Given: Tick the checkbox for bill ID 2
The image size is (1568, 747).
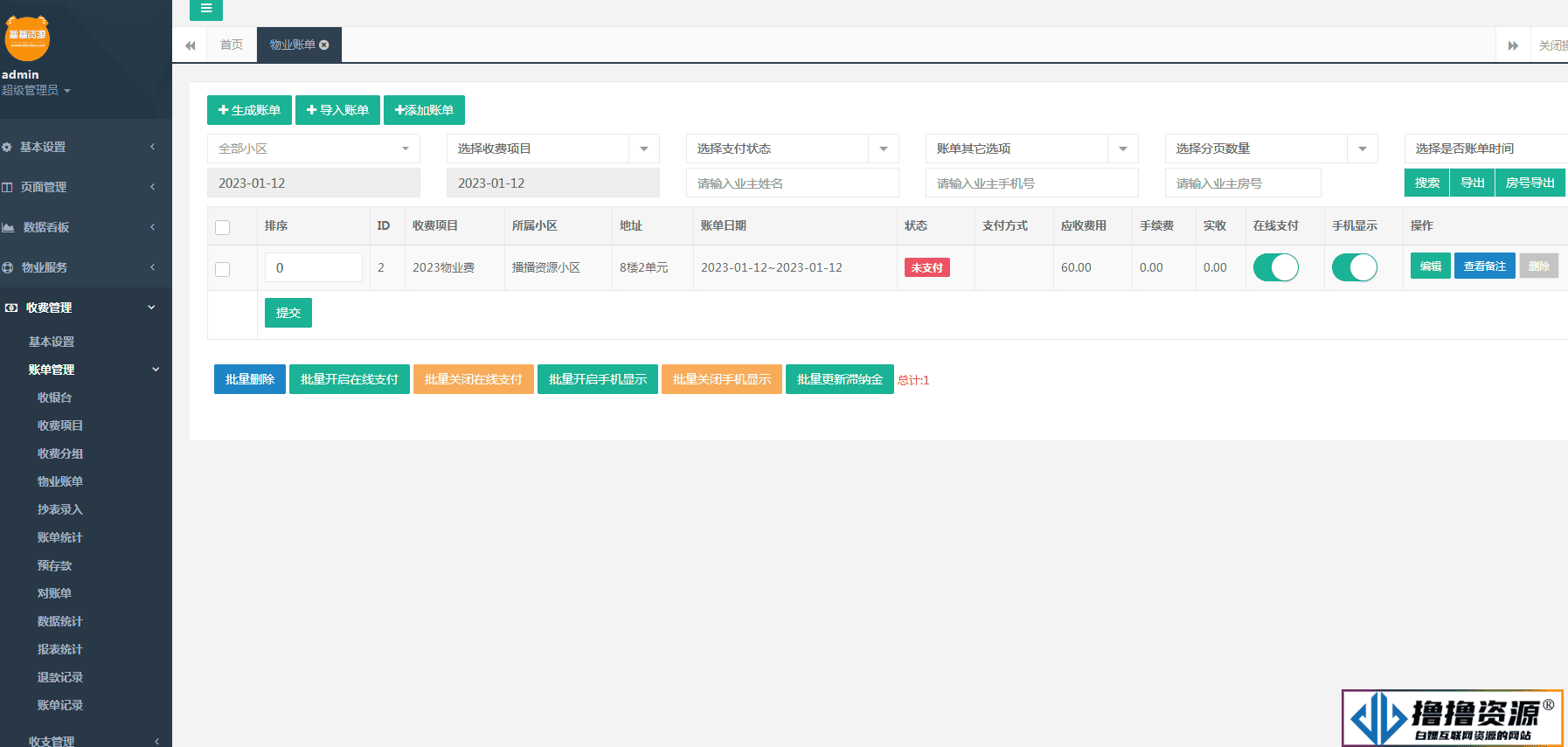Looking at the screenshot, I should [x=223, y=269].
